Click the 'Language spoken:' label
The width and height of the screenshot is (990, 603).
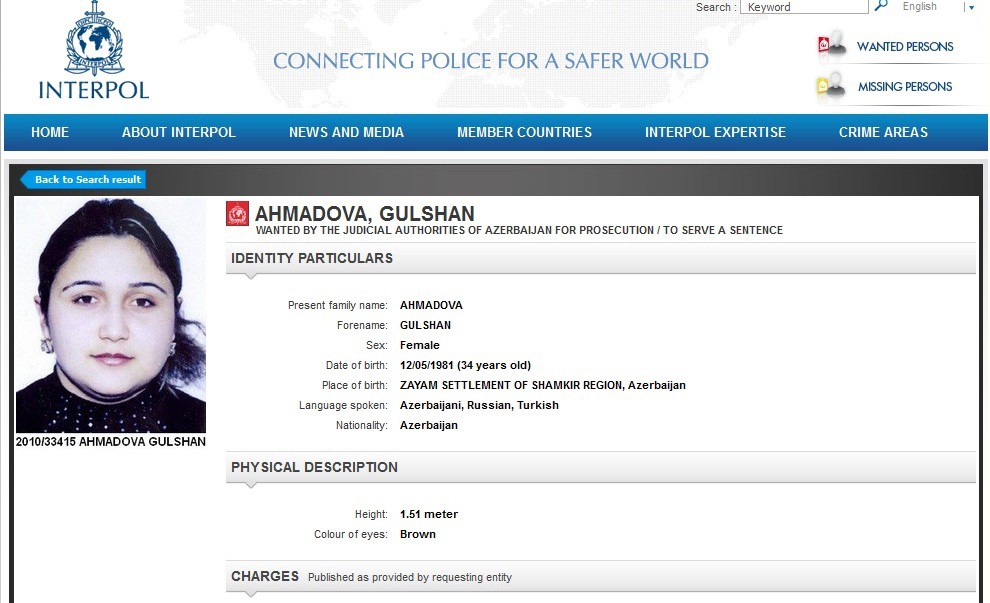(x=343, y=405)
